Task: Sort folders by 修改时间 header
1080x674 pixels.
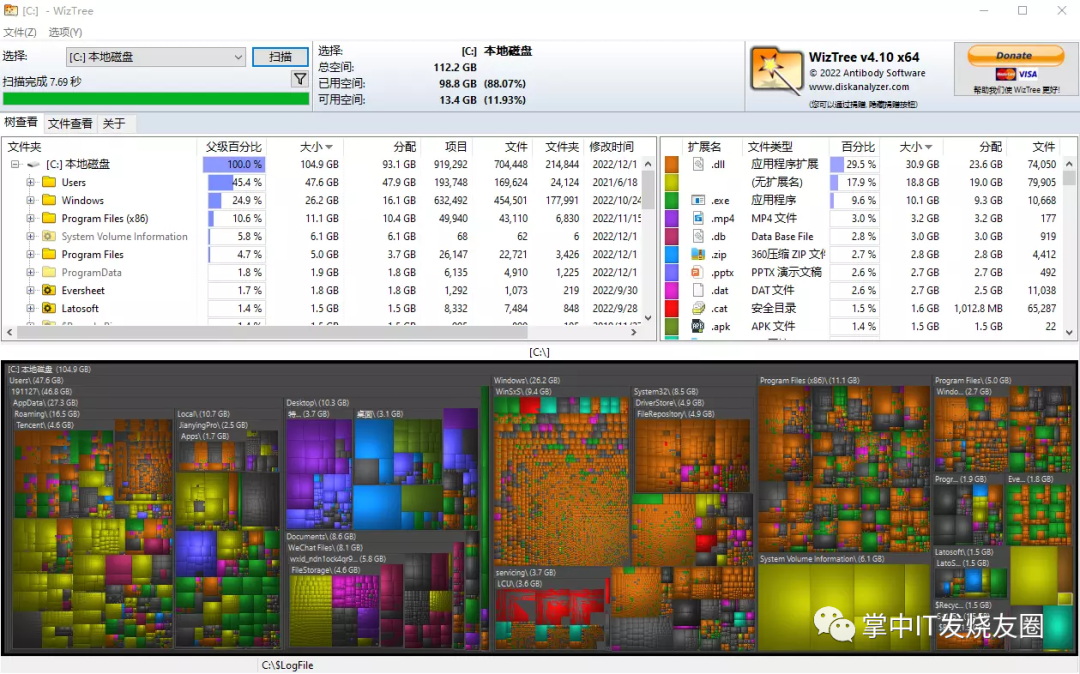Action: (x=612, y=147)
